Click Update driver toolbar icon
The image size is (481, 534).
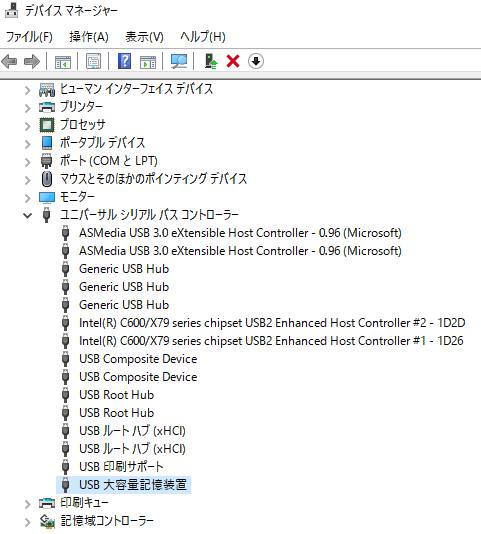point(211,62)
